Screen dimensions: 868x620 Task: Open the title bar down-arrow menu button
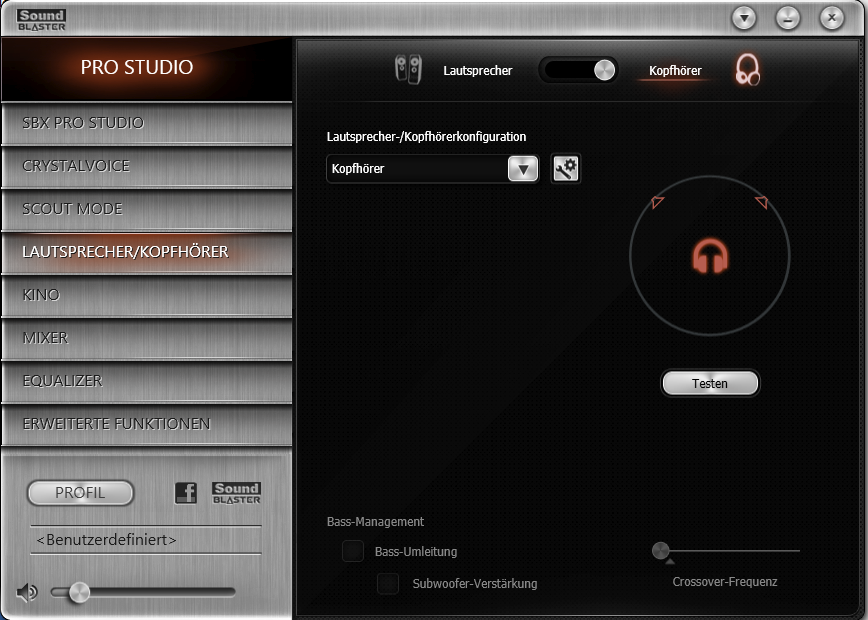pos(744,18)
